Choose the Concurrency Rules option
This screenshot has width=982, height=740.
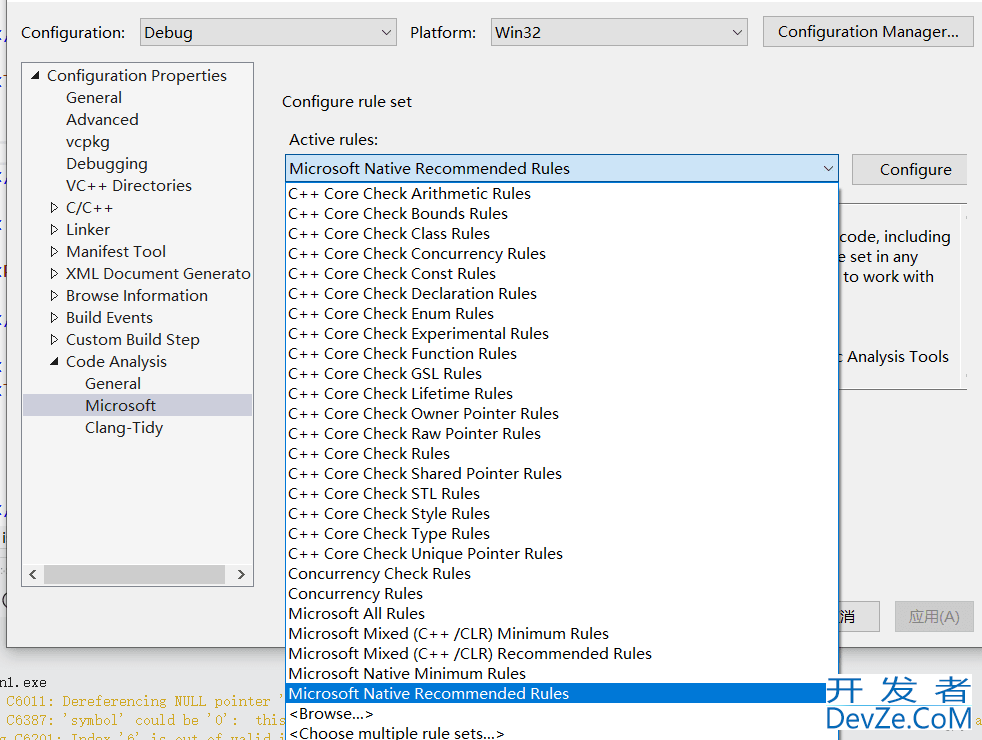[x=561, y=594]
